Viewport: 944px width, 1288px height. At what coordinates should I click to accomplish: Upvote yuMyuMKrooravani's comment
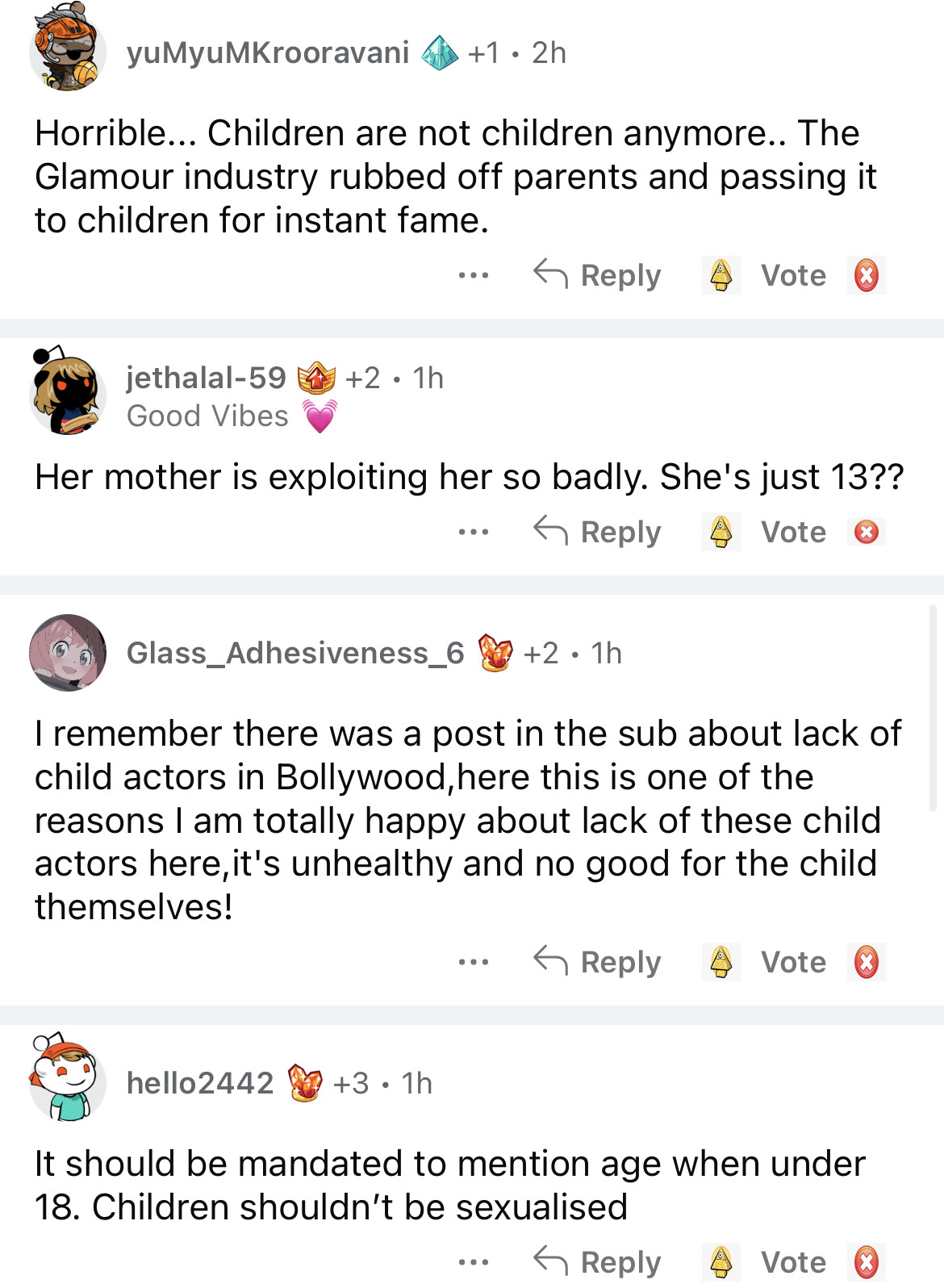721,275
